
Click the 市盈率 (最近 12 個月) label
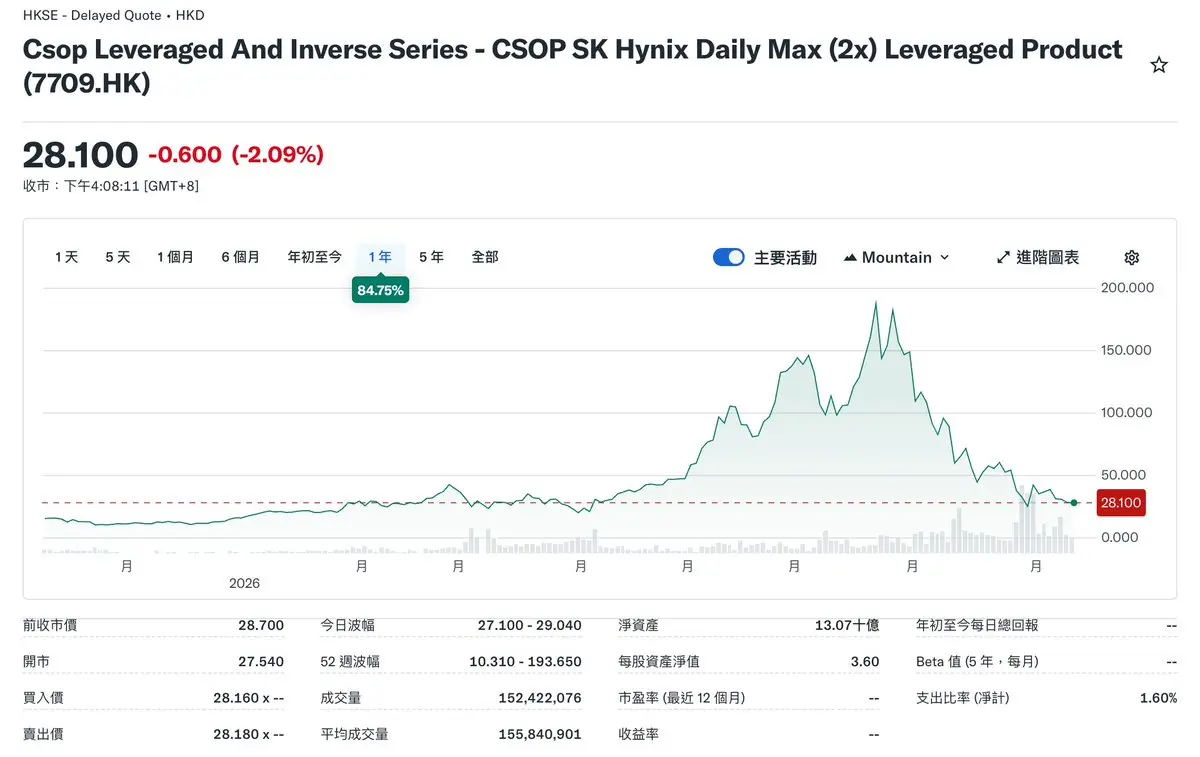[x=682, y=698]
